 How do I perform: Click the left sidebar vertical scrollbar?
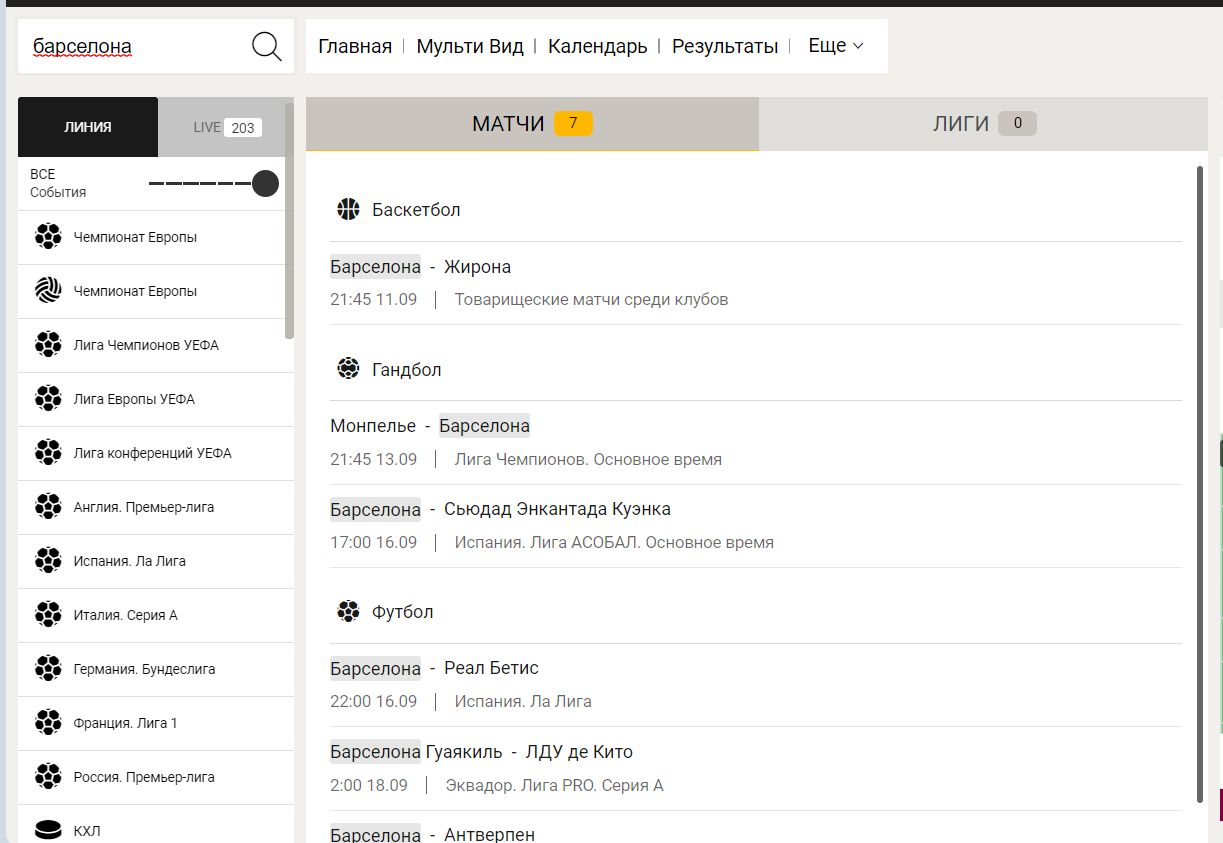click(x=289, y=220)
